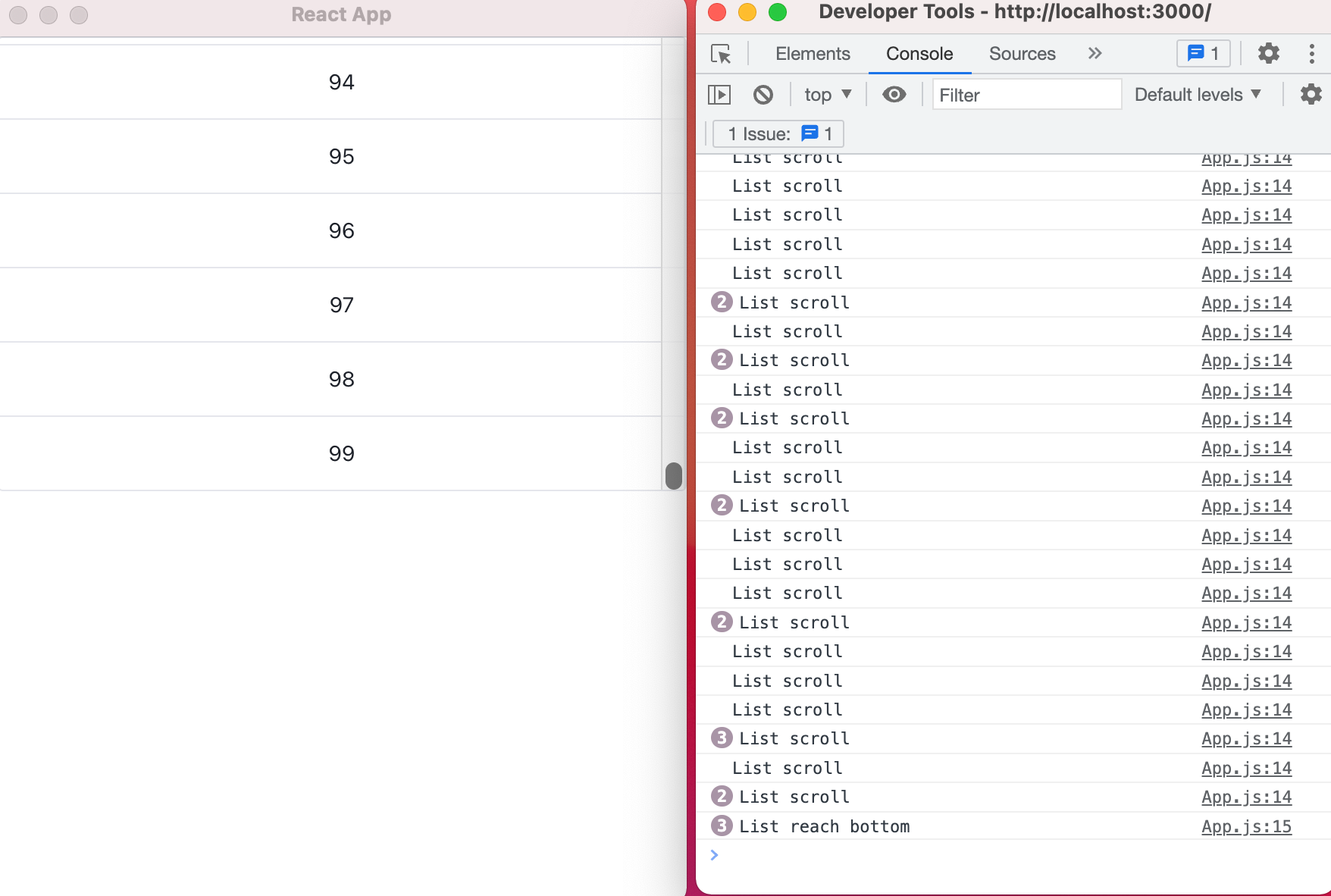This screenshot has width=1331, height=896.
Task: Follow the App.js:15 source link
Action: 1246,826
